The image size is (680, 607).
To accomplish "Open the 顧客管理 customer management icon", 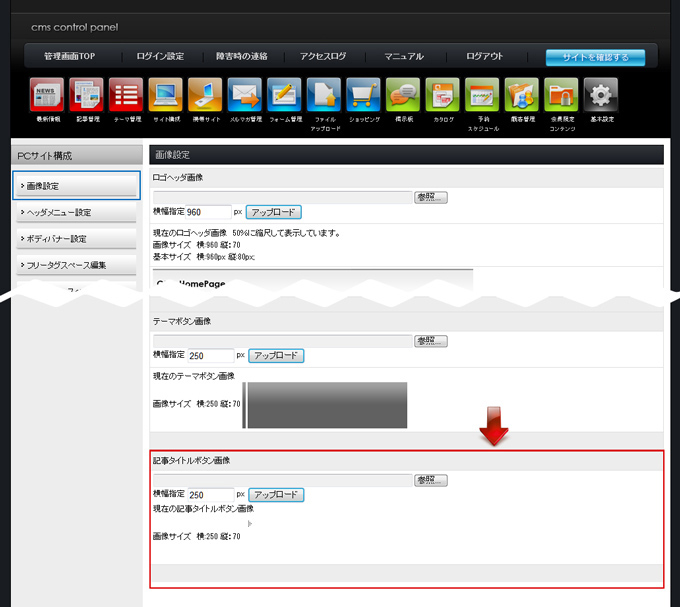I will 522,95.
